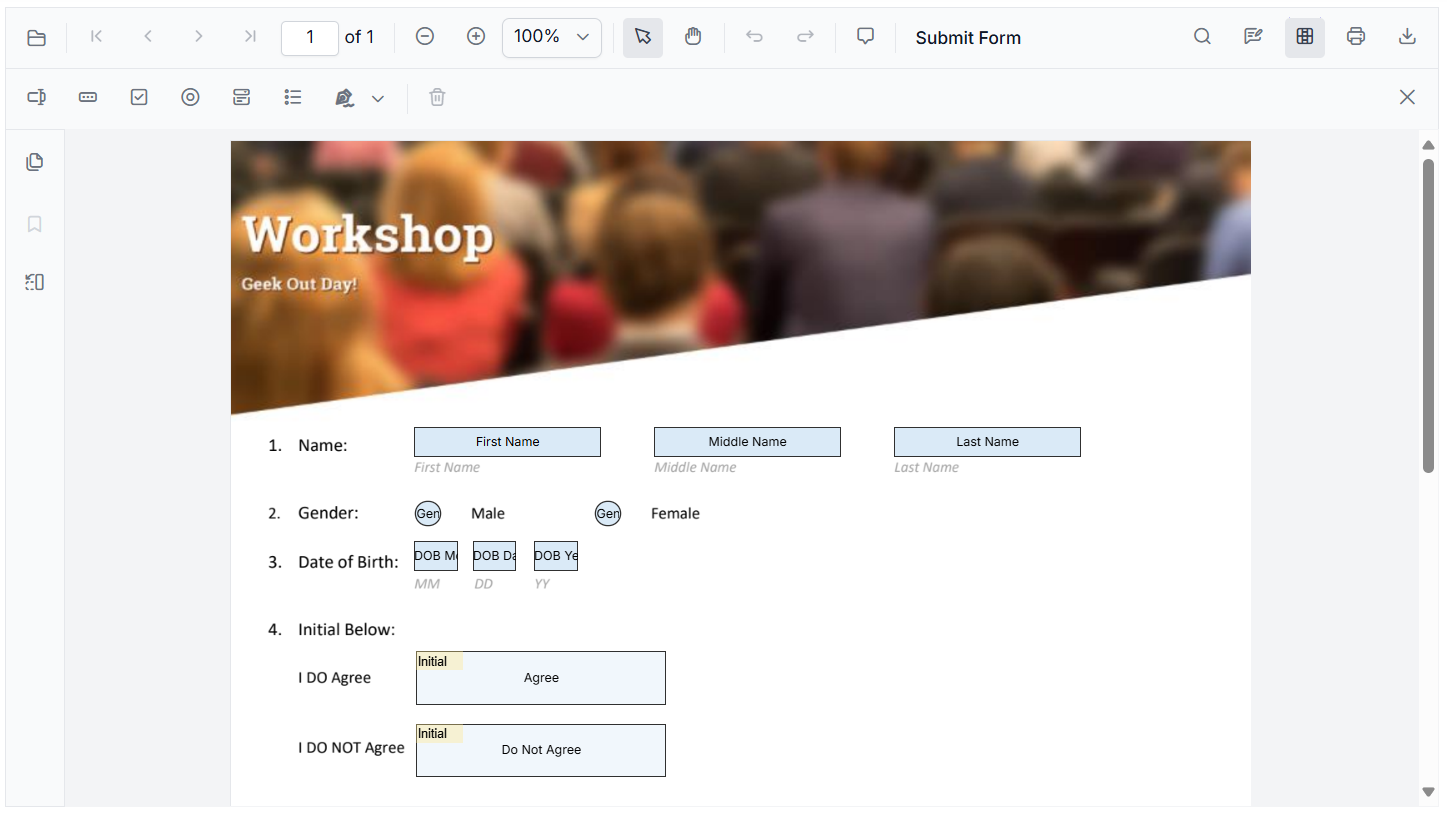Select the Signature field tool
This screenshot has width=1447, height=813.
pyautogui.click(x=344, y=97)
